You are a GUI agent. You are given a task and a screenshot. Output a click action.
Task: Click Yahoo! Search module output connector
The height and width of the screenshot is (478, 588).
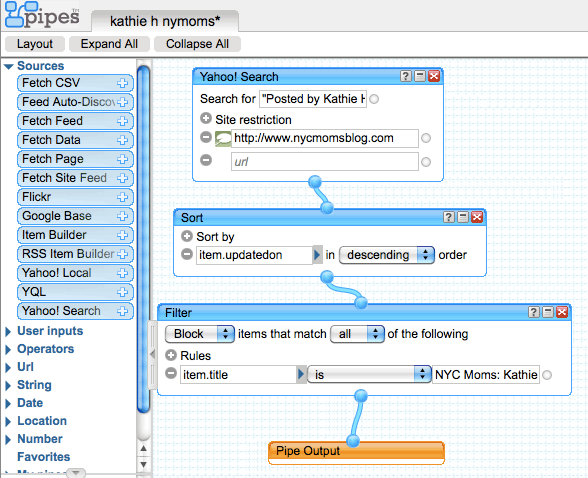[315, 182]
